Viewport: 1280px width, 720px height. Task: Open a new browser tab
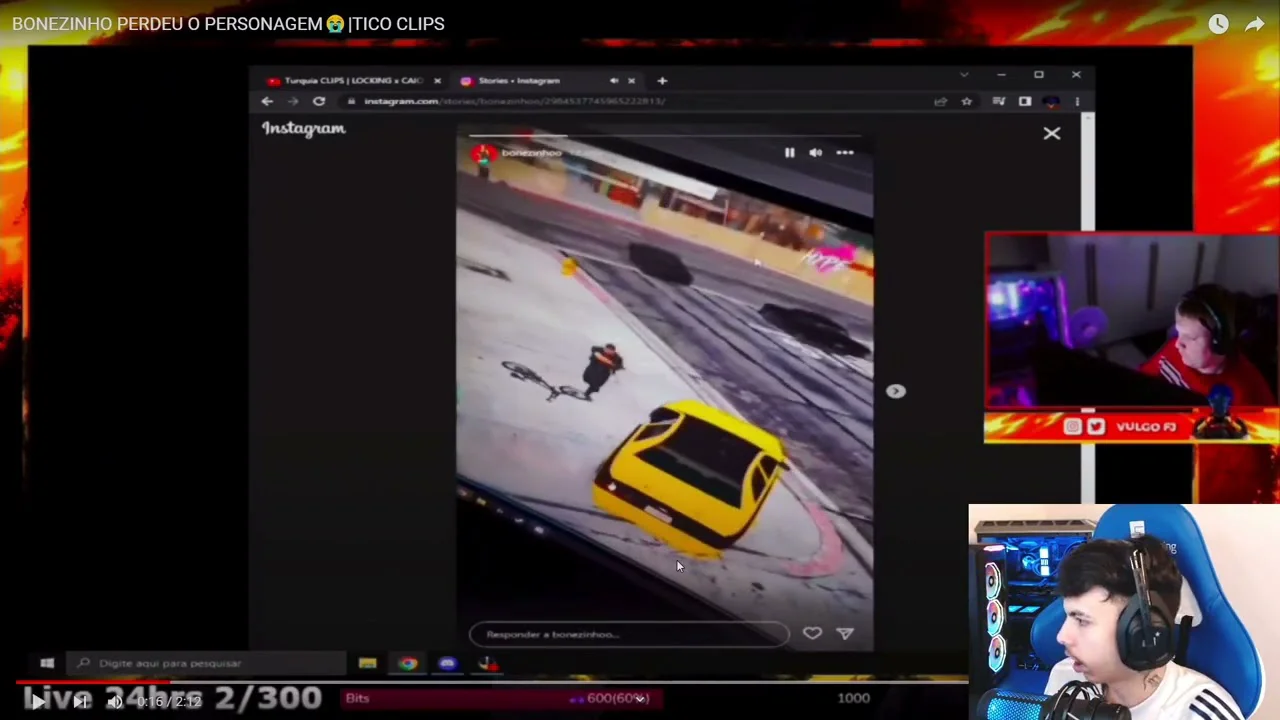click(x=662, y=80)
